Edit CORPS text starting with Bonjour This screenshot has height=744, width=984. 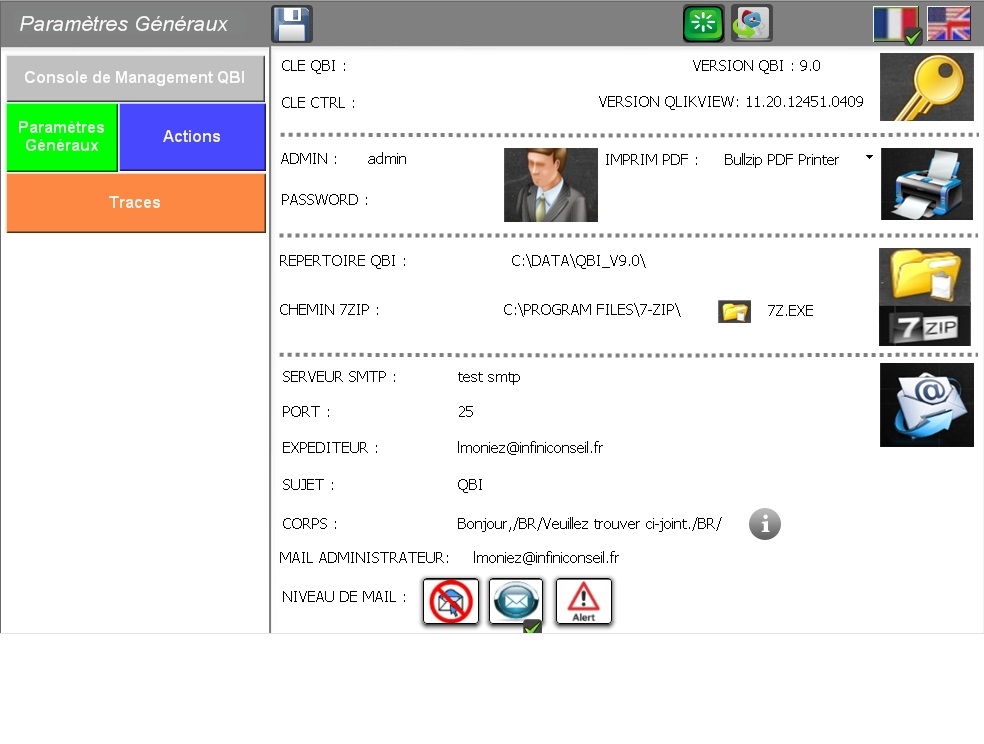[589, 524]
